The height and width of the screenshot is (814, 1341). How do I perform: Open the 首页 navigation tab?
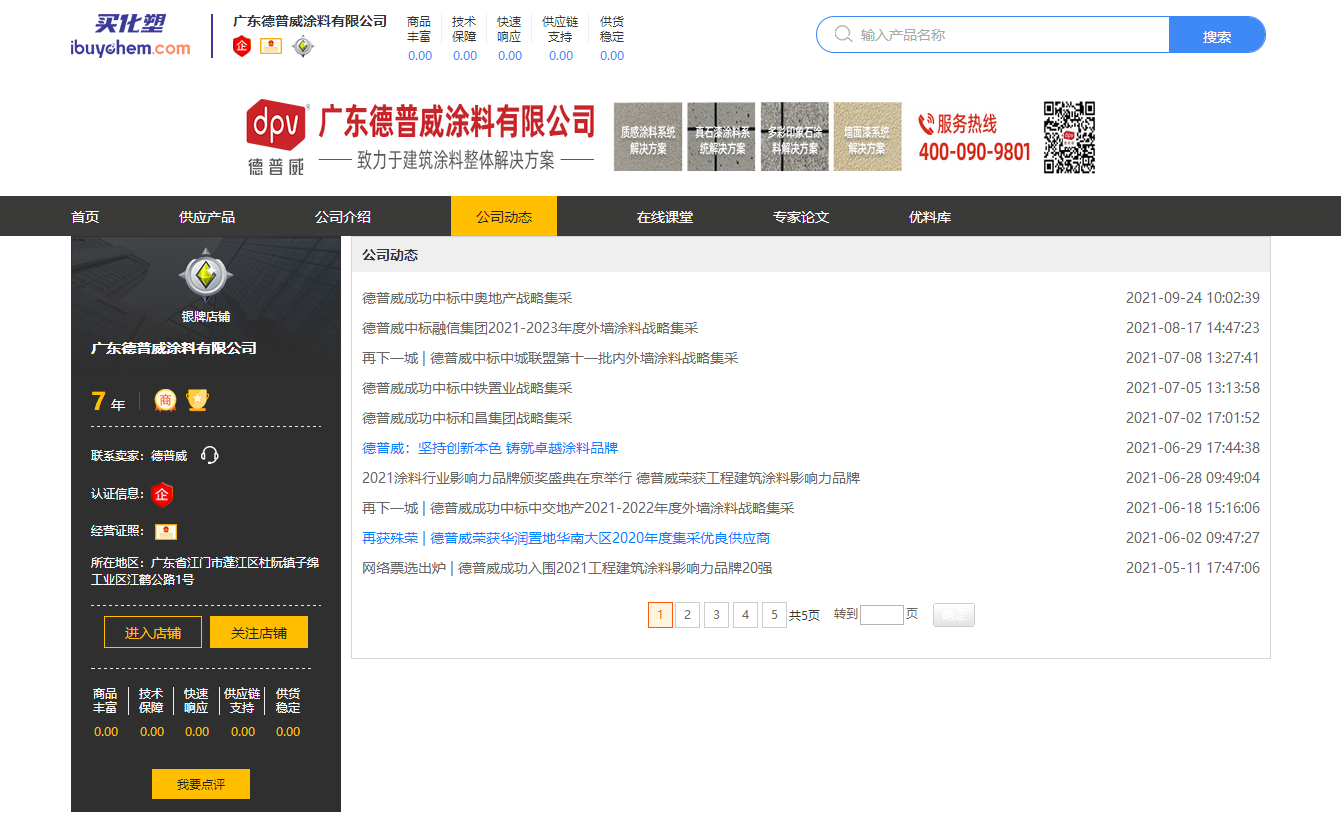(85, 216)
